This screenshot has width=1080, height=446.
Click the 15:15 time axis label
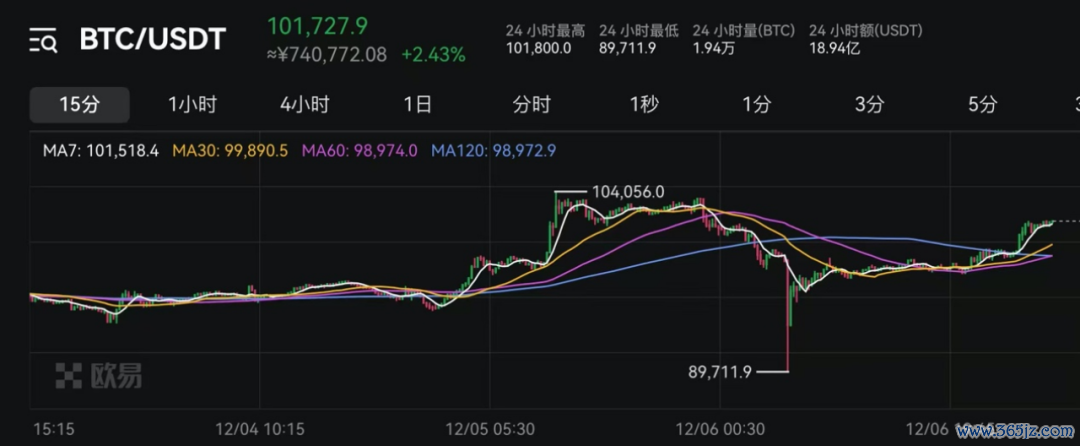pos(54,429)
